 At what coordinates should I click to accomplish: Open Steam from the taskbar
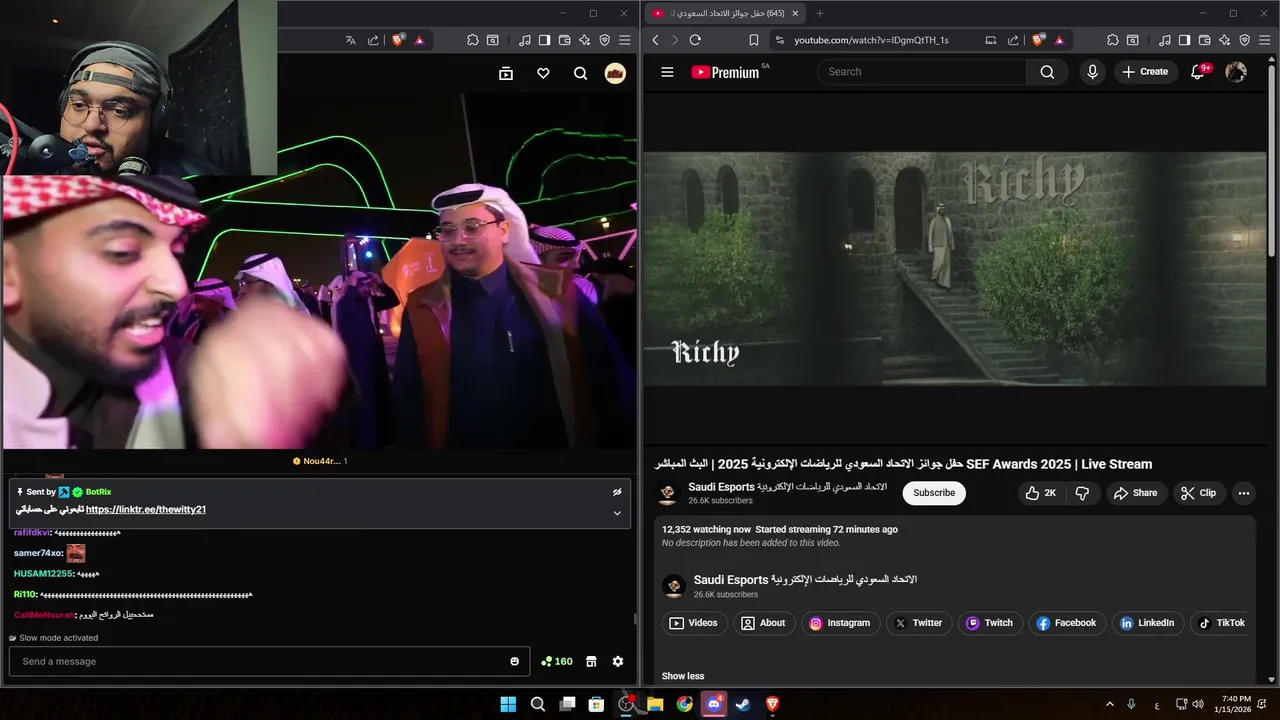click(743, 704)
